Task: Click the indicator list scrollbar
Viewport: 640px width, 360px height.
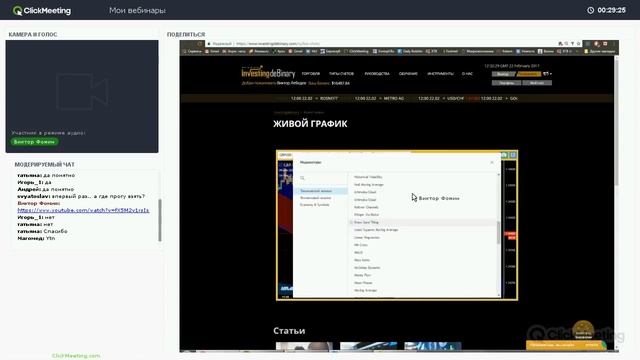Action: click(x=498, y=233)
